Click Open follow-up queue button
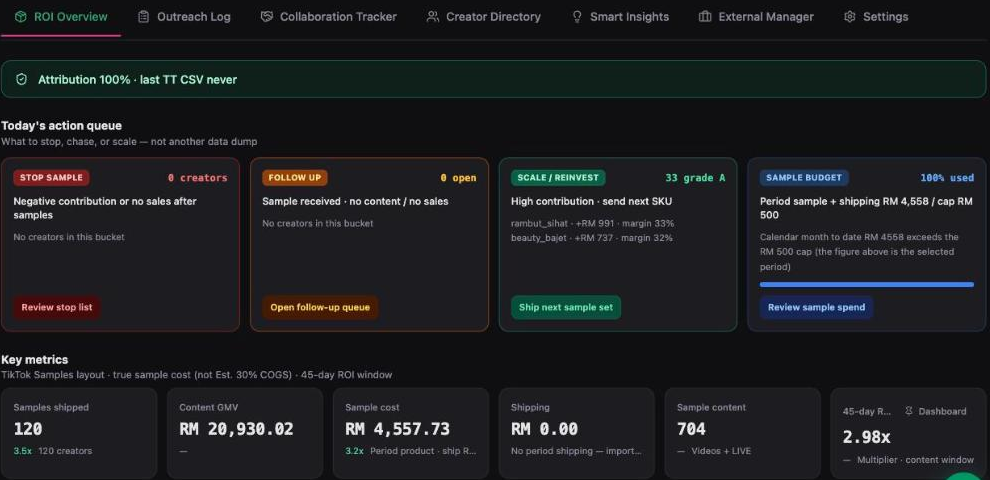Image resolution: width=990 pixels, height=480 pixels. 320,308
